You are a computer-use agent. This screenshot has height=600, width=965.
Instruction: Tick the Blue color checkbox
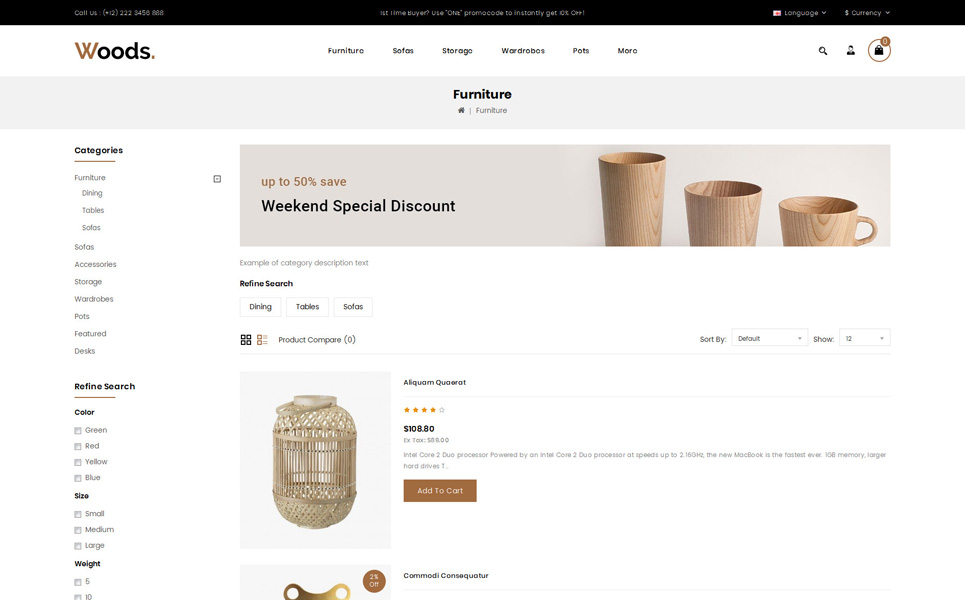tap(78, 478)
